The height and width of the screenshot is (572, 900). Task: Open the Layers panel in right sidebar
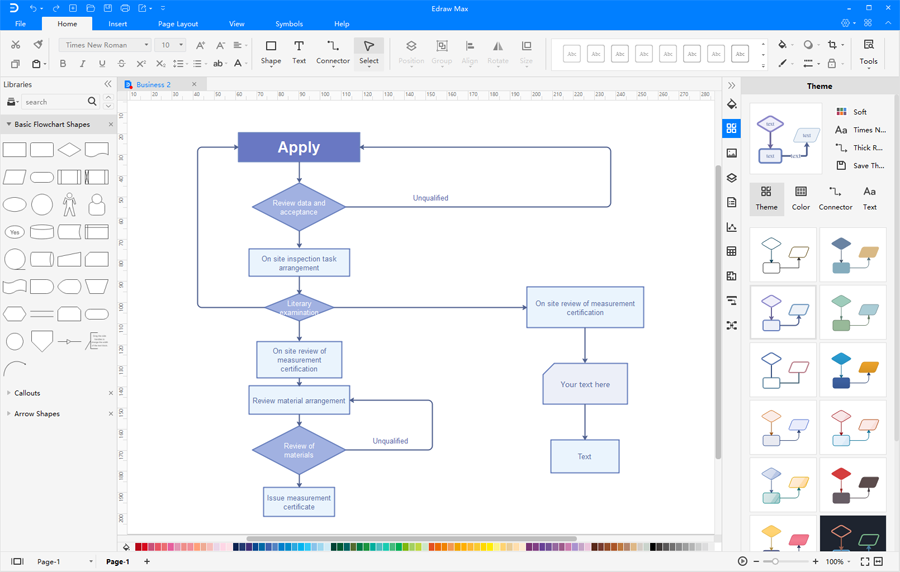732,178
